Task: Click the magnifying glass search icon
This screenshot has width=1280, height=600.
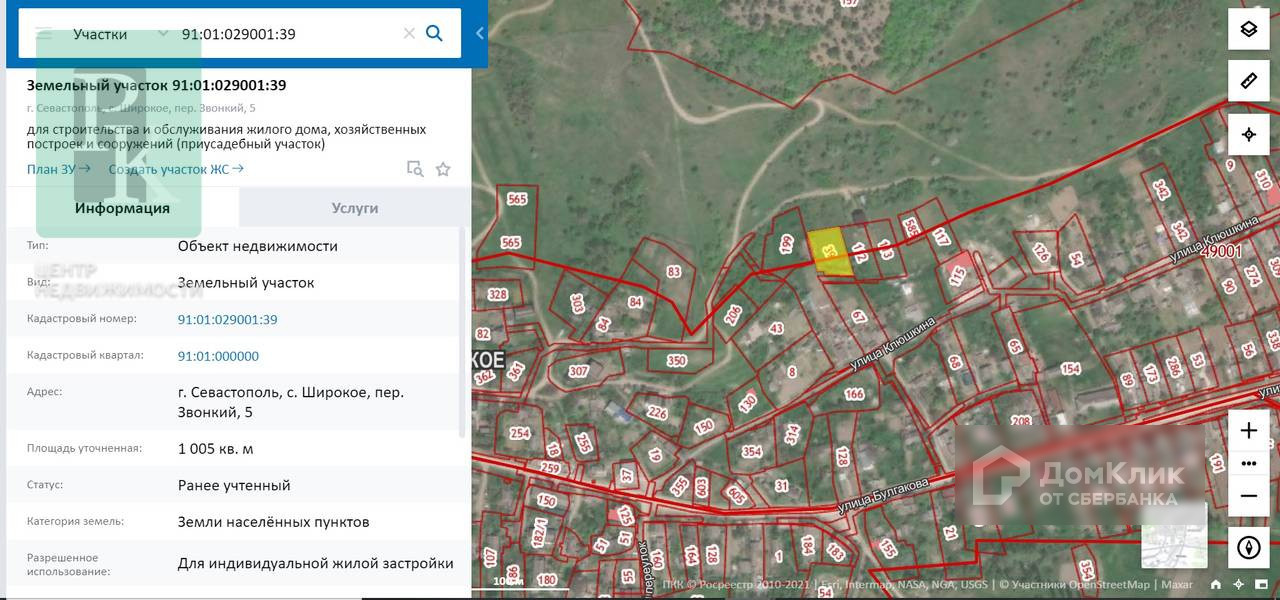Action: [x=434, y=33]
